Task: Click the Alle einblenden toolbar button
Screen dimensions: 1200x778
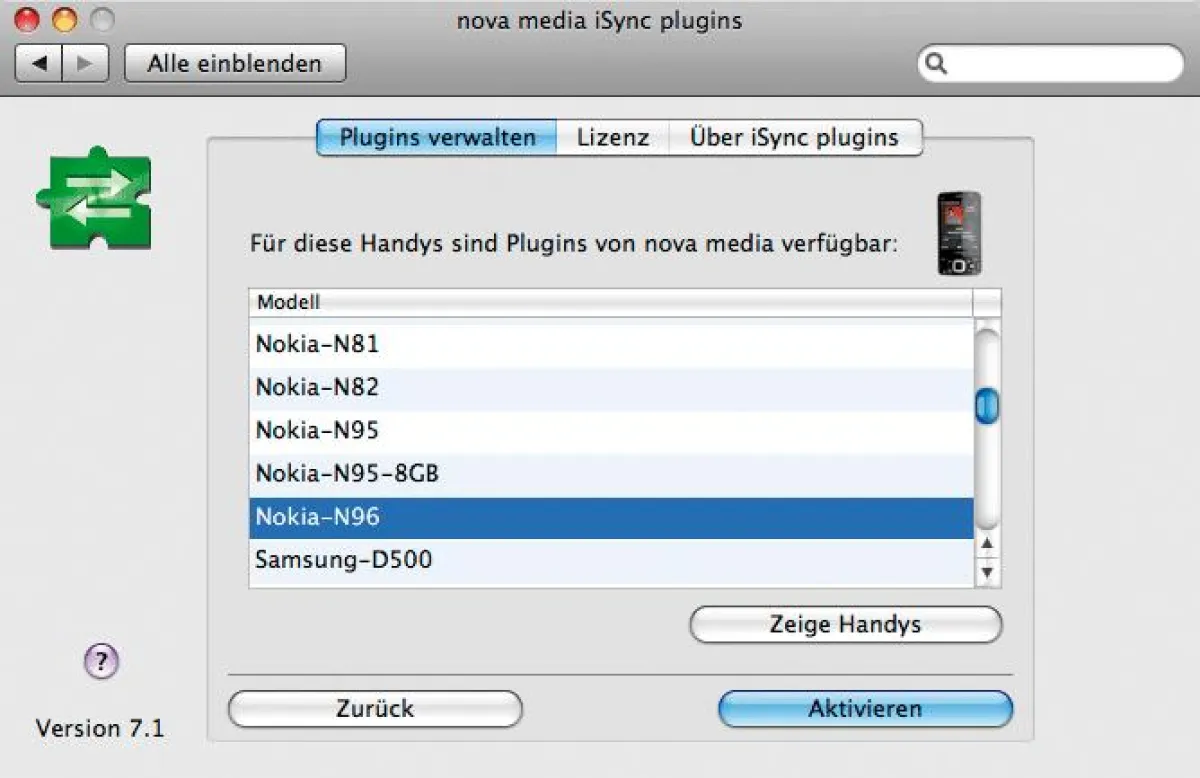Action: coord(234,63)
